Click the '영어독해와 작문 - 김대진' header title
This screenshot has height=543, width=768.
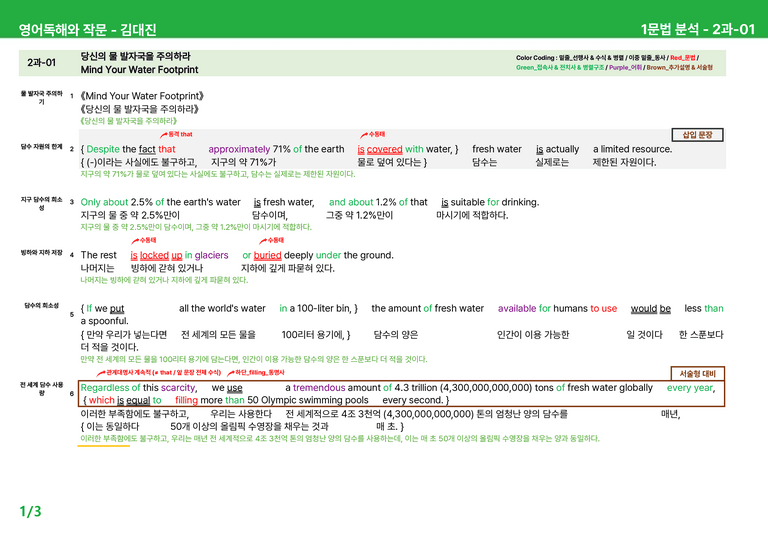click(x=88, y=30)
